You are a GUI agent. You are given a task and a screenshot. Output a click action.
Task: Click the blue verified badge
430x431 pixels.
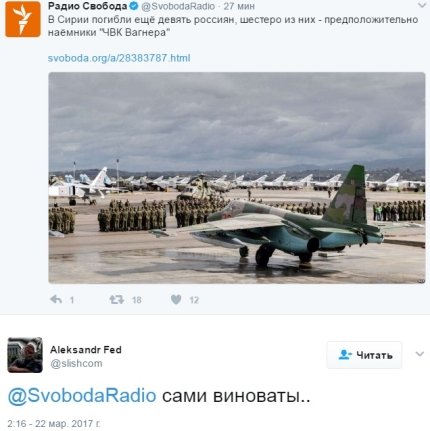pyautogui.click(x=134, y=6)
